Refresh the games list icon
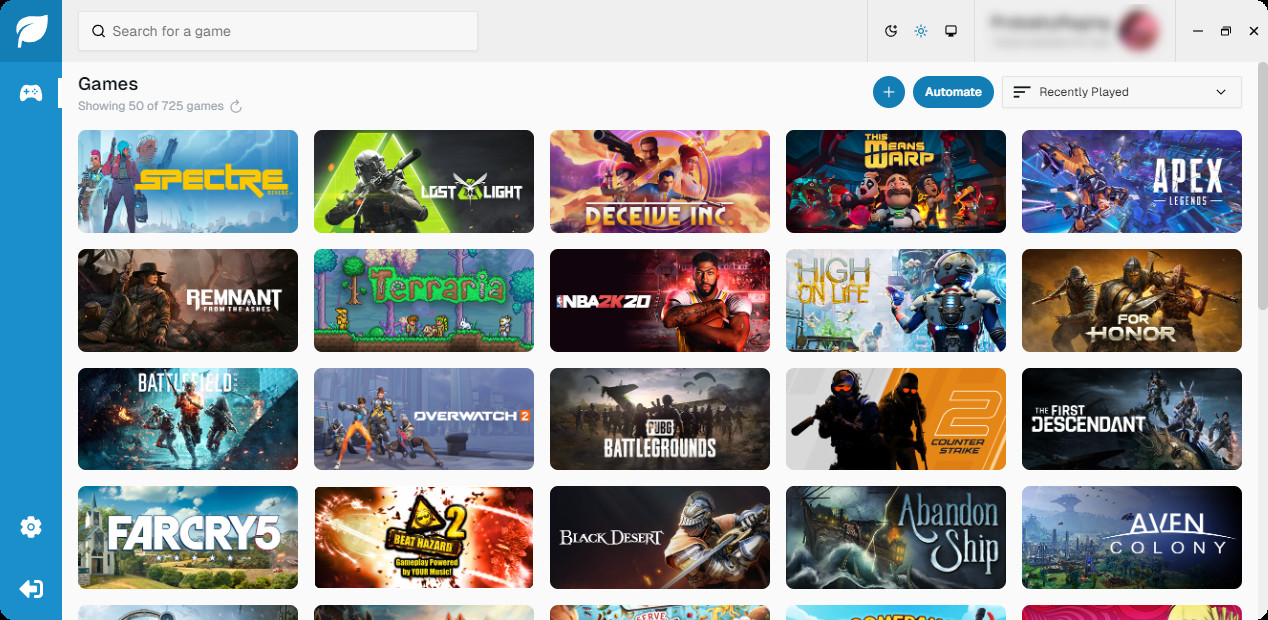This screenshot has width=1268, height=620. [x=236, y=106]
